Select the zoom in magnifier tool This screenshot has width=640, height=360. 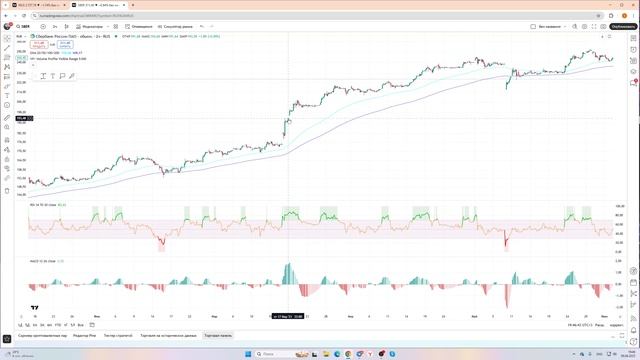[x=7, y=127]
